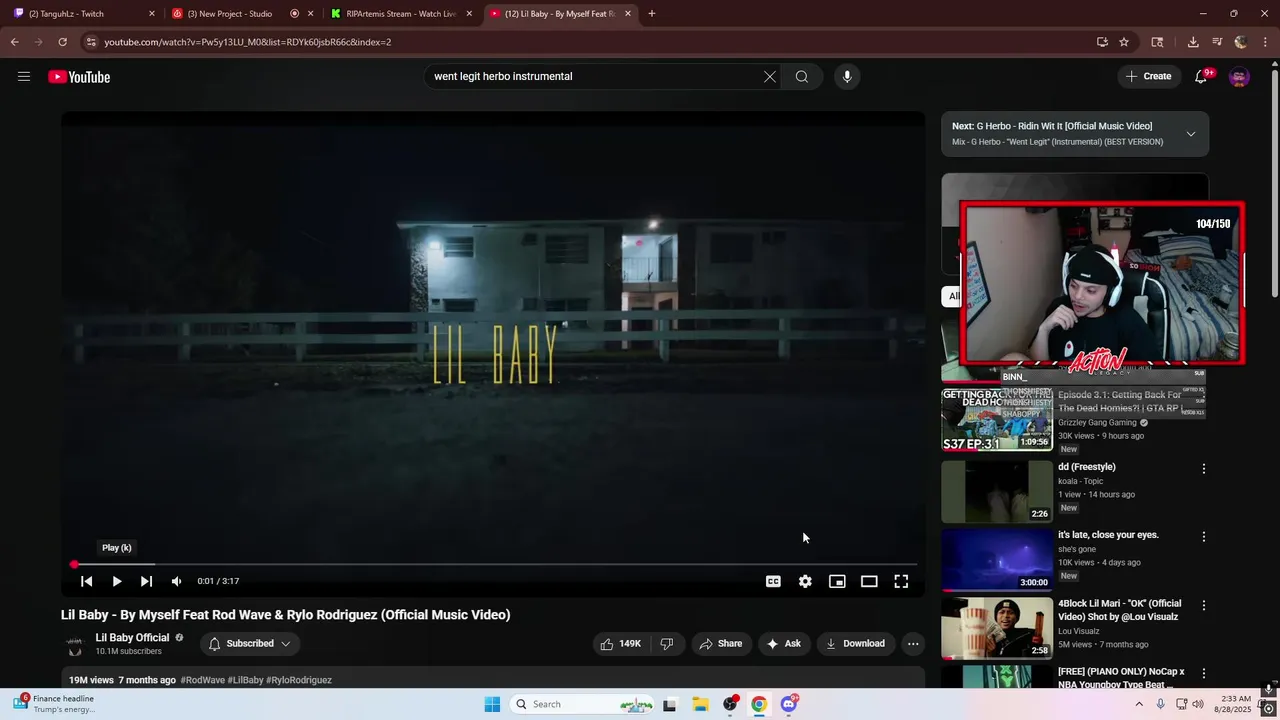Open Chrome three-dot menu
This screenshot has width=1280, height=720.
[1265, 42]
